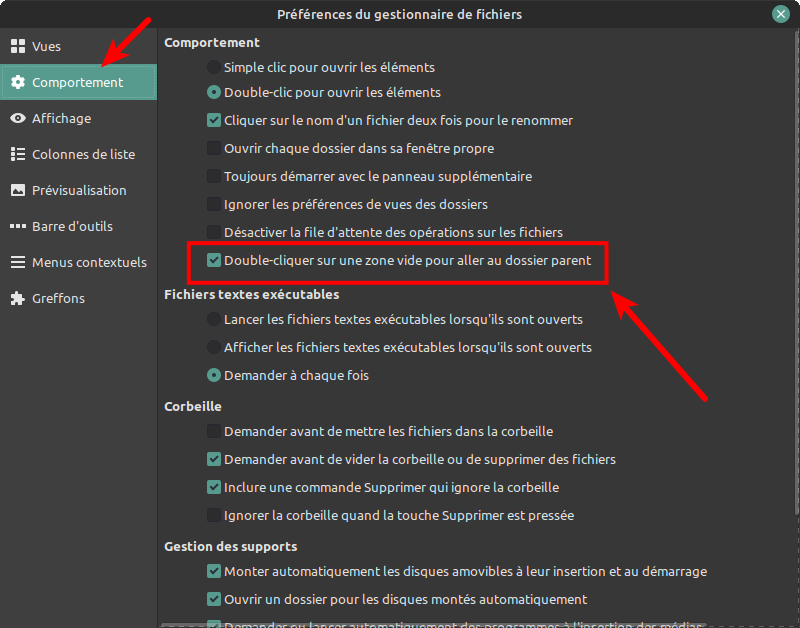Click the Comportement section heading
Viewport: 800px width, 628px height.
pyautogui.click(x=212, y=42)
